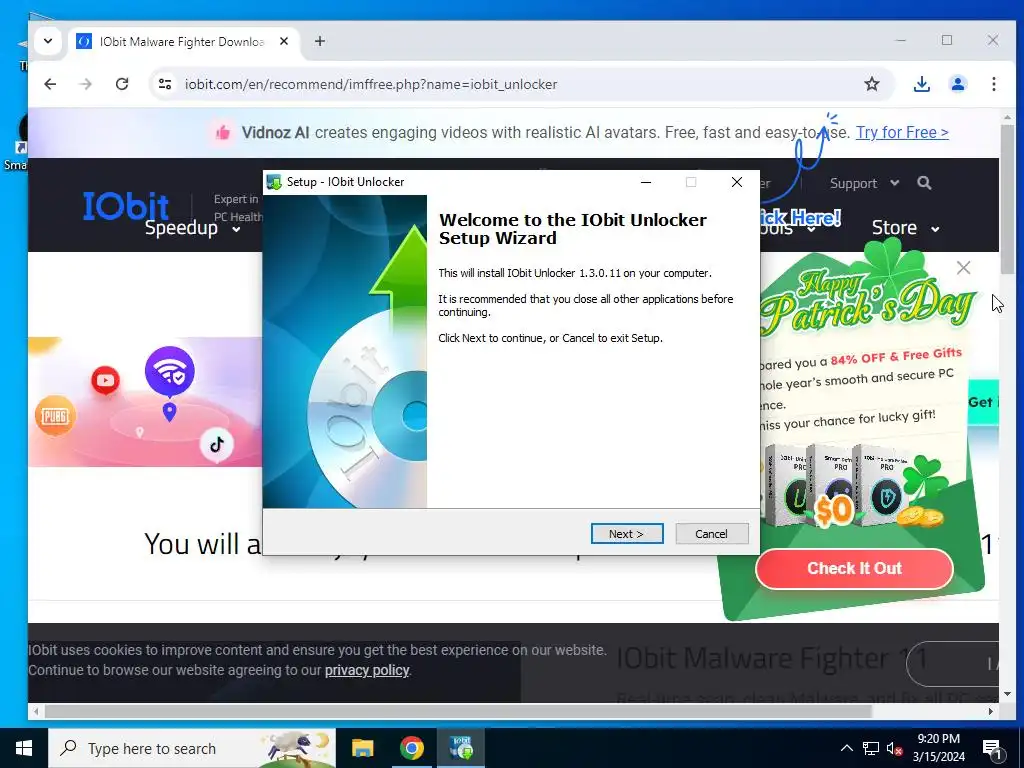Screen dimensions: 1024x768
Task: Expand the Support dropdown on IObit site
Action: click(864, 184)
